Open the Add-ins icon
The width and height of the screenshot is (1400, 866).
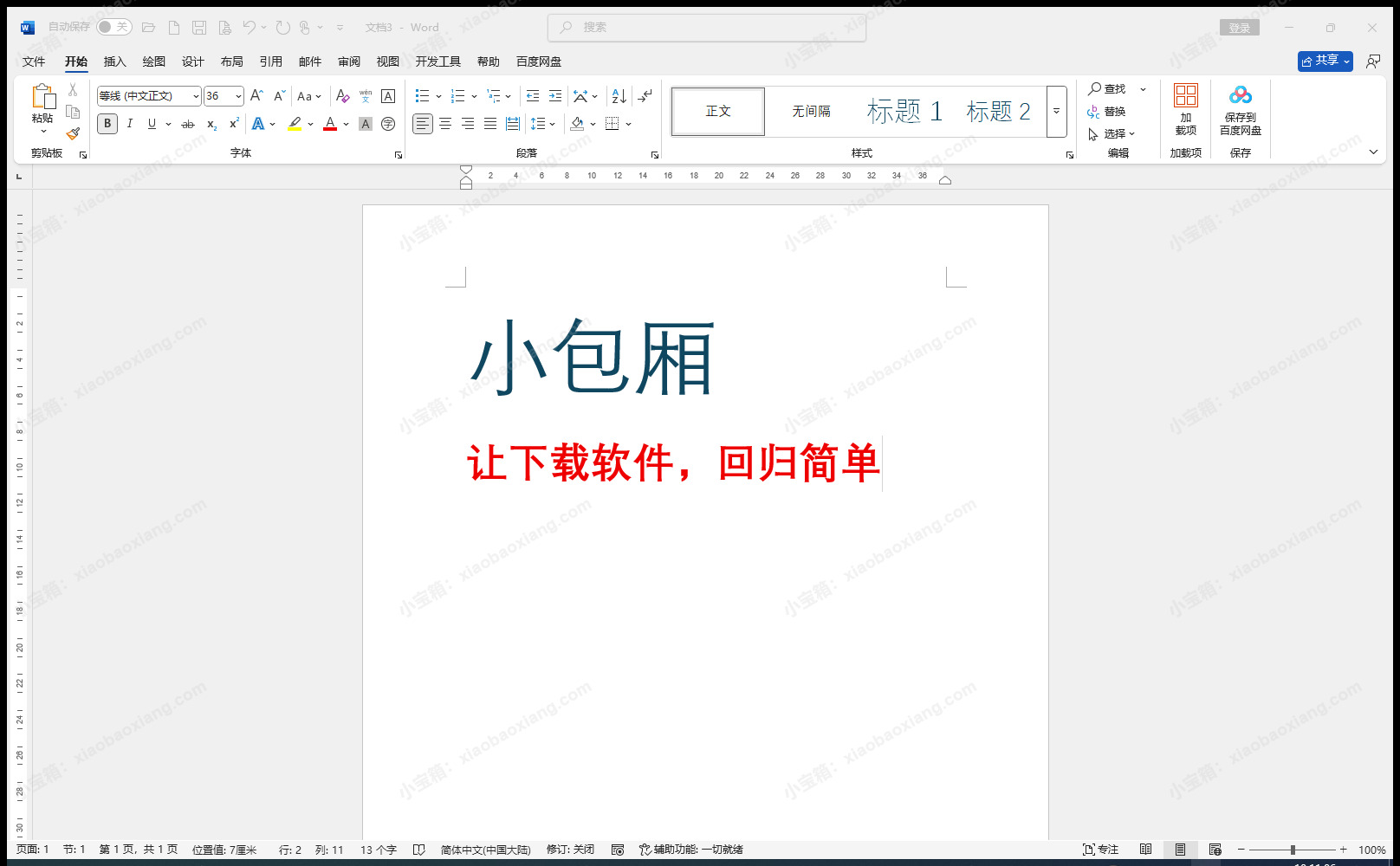point(1185,97)
